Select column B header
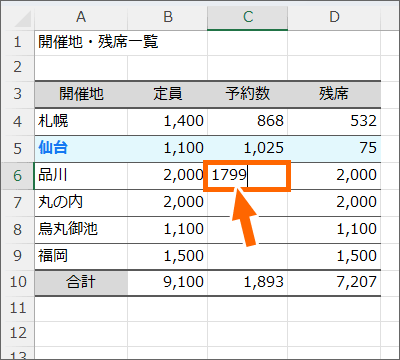Viewport: 400px width, 360px height. point(168,17)
